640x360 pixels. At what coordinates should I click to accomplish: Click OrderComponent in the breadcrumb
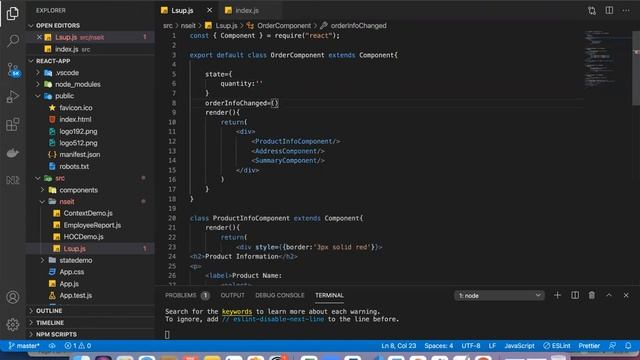pos(284,26)
